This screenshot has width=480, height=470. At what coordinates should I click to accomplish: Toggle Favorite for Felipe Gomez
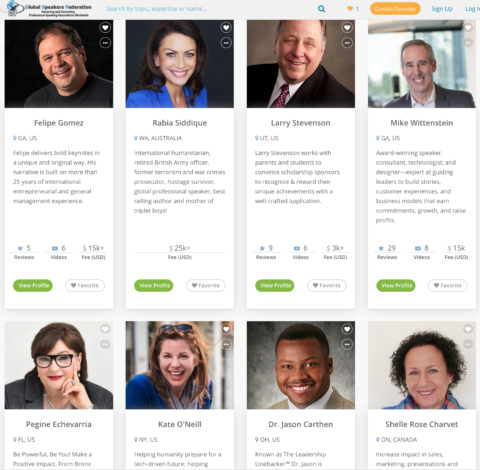[x=85, y=286]
